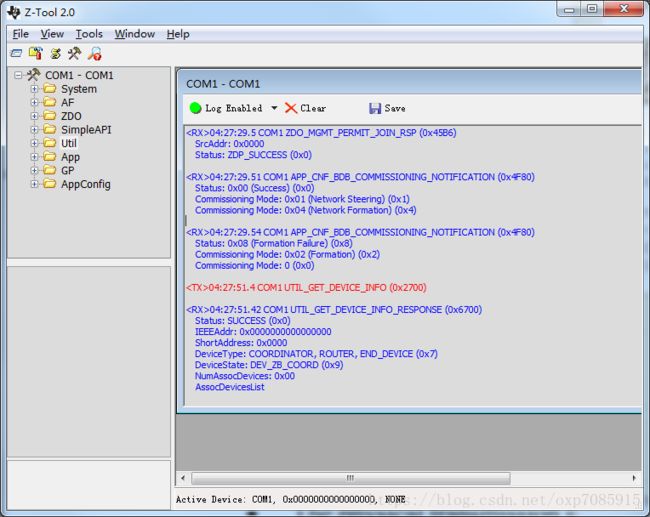Viewport: 650px width, 517px height.
Task: Click the first toolbar icon below File
Action: coord(17,53)
